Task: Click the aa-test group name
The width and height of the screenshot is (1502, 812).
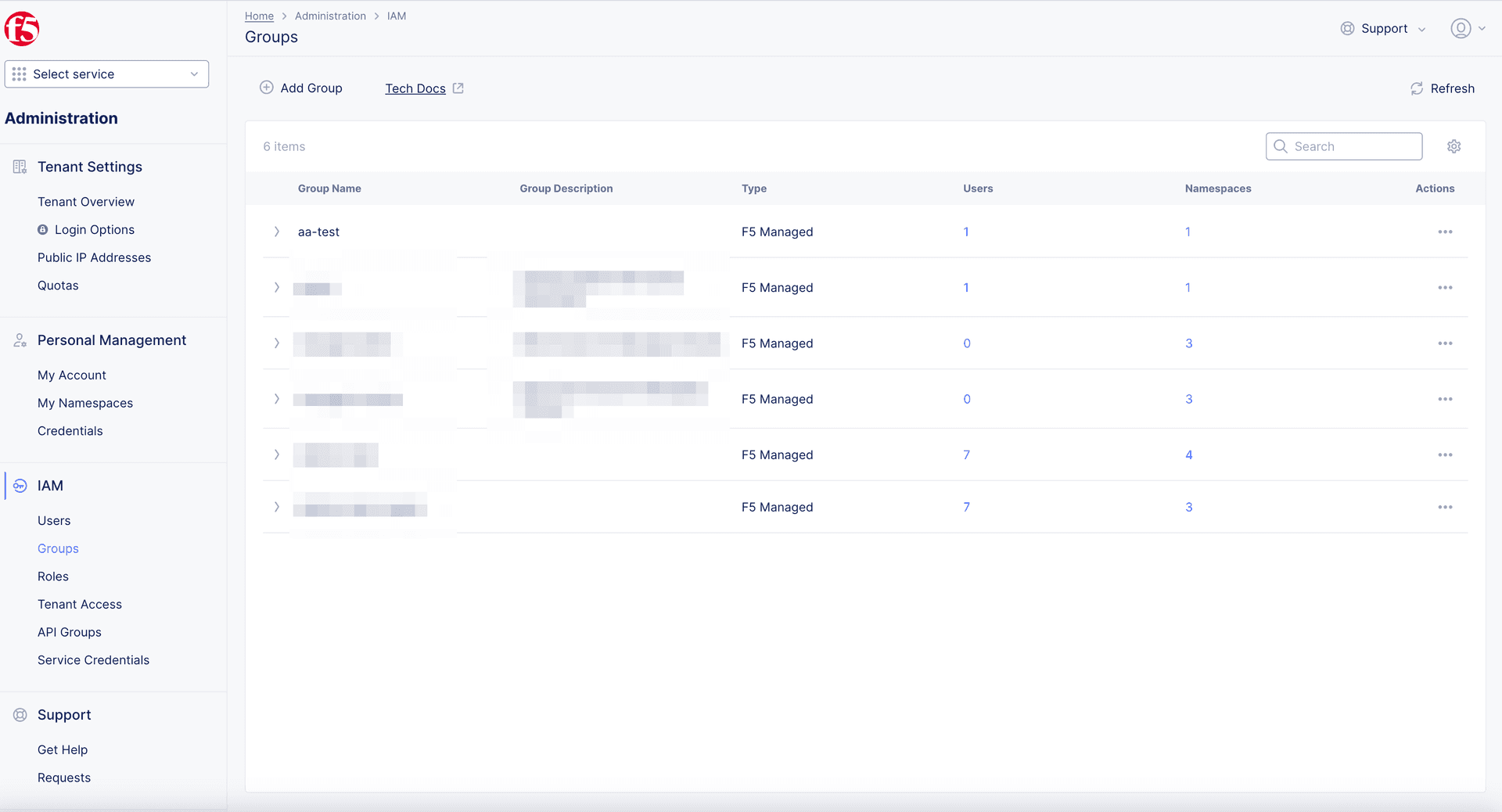Action: point(318,232)
